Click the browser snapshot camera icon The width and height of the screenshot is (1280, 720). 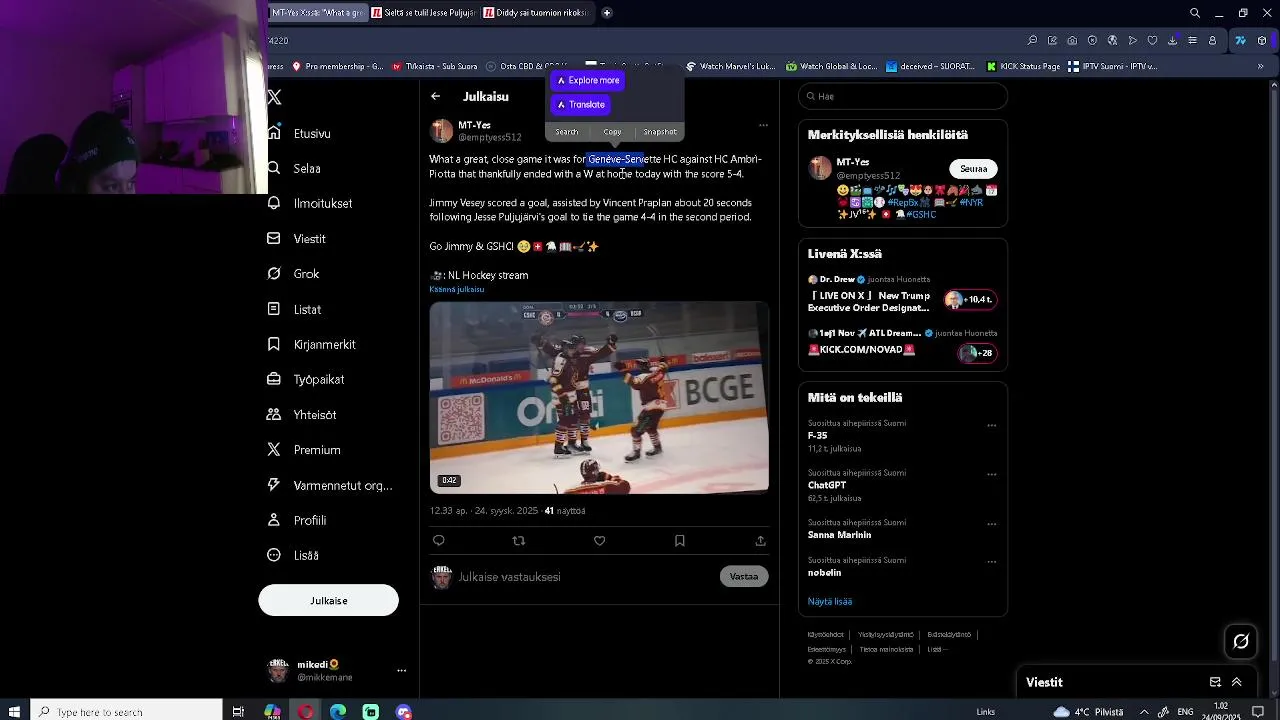1072,41
